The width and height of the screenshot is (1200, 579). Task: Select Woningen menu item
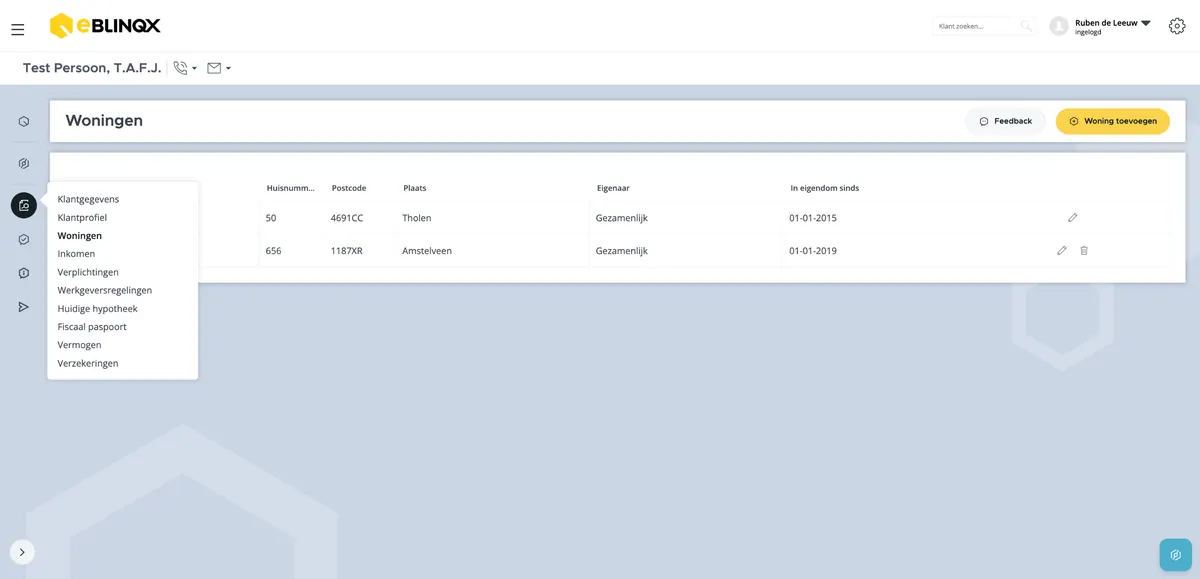point(80,236)
